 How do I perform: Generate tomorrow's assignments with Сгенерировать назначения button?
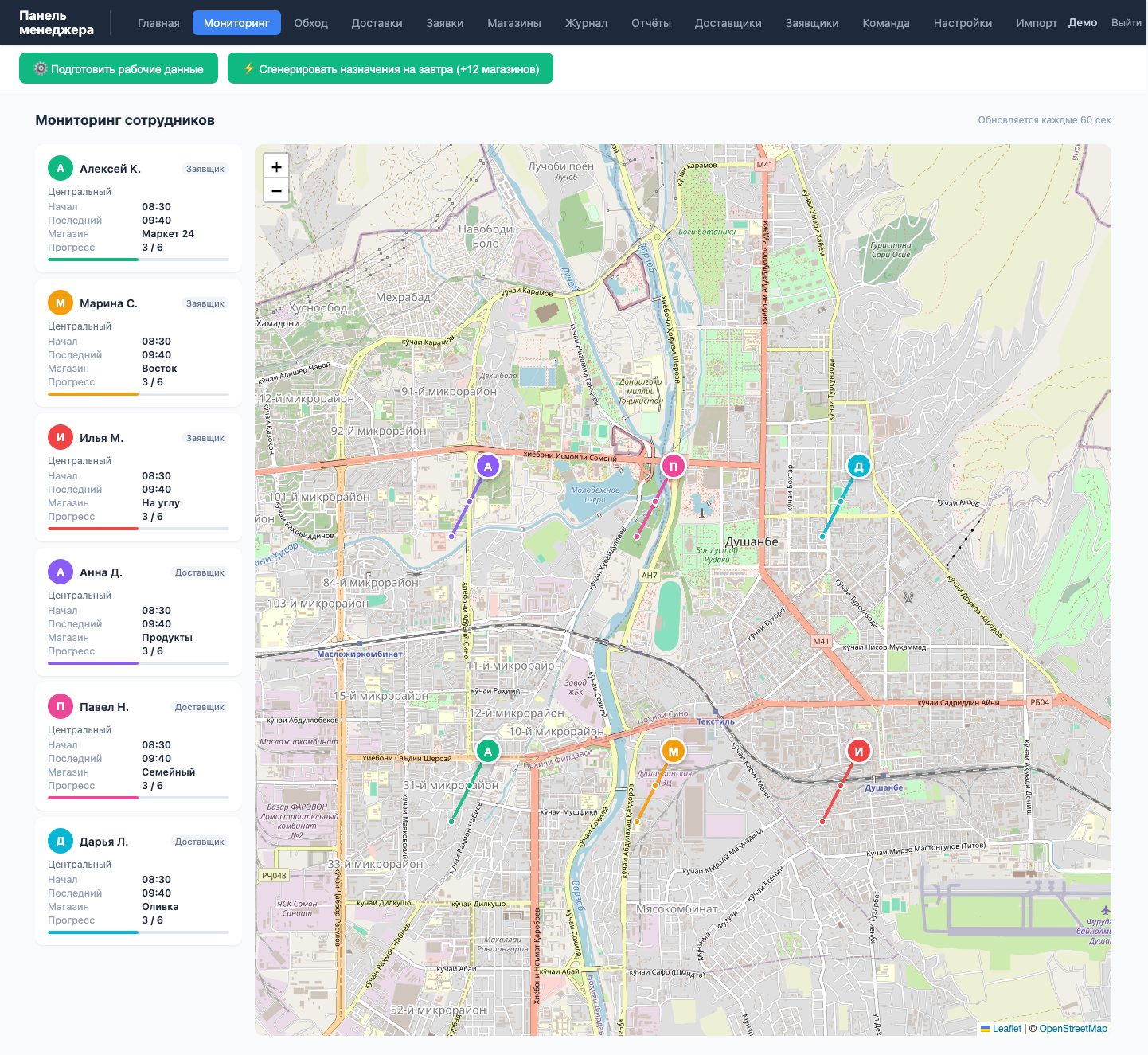coord(390,68)
